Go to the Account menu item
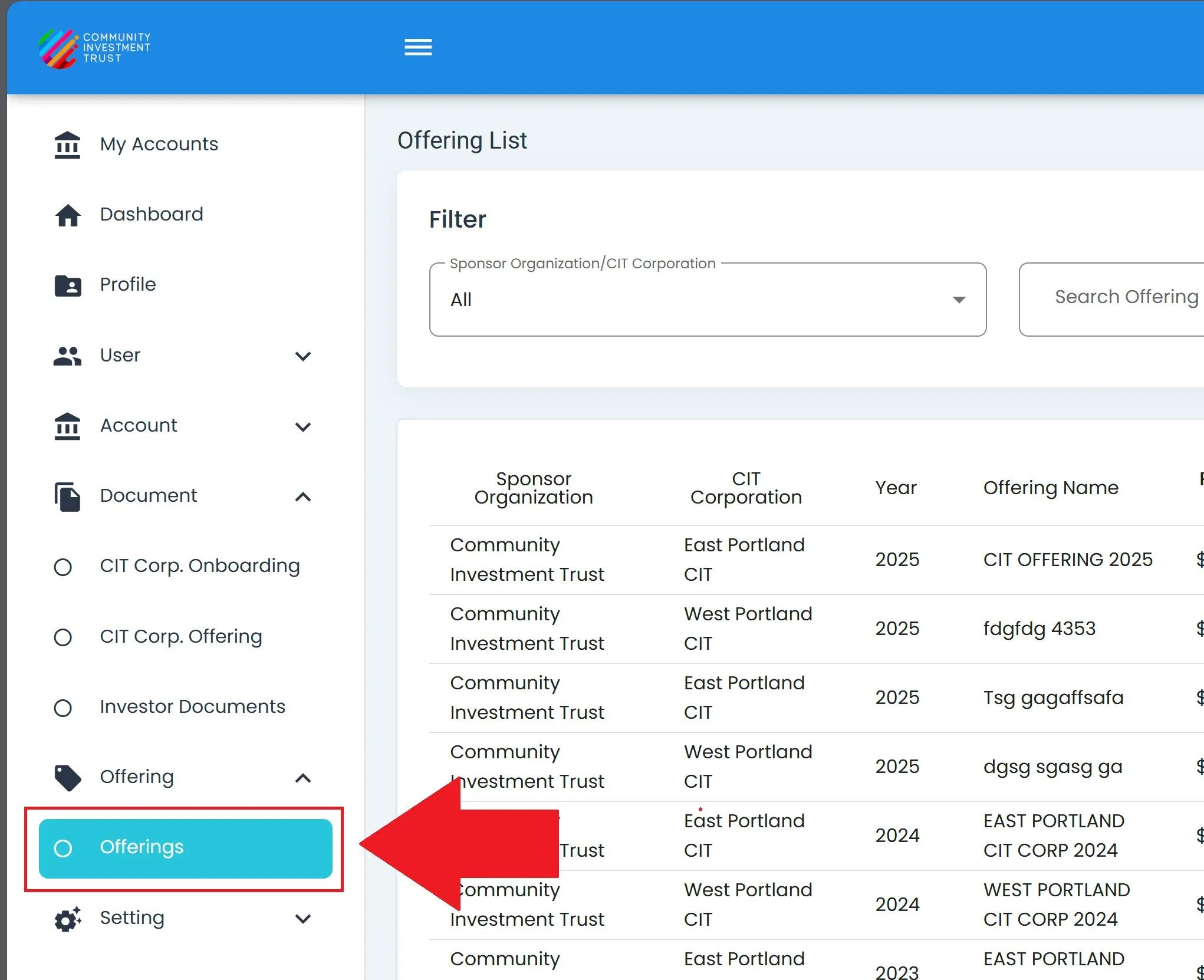Viewport: 1204px width, 980px height. tap(139, 426)
